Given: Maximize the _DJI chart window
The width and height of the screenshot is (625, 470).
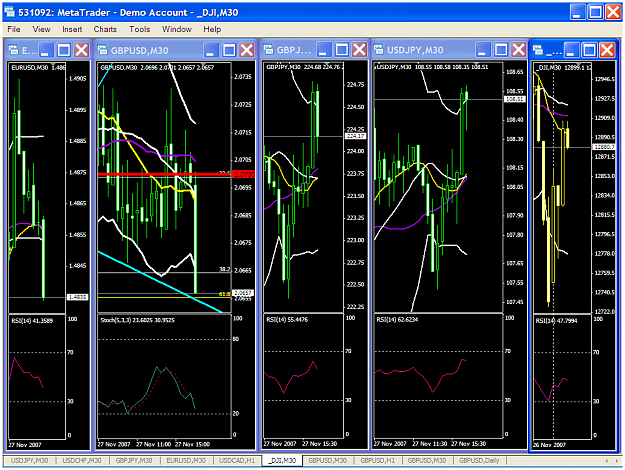Looking at the screenshot, I should click(590, 50).
